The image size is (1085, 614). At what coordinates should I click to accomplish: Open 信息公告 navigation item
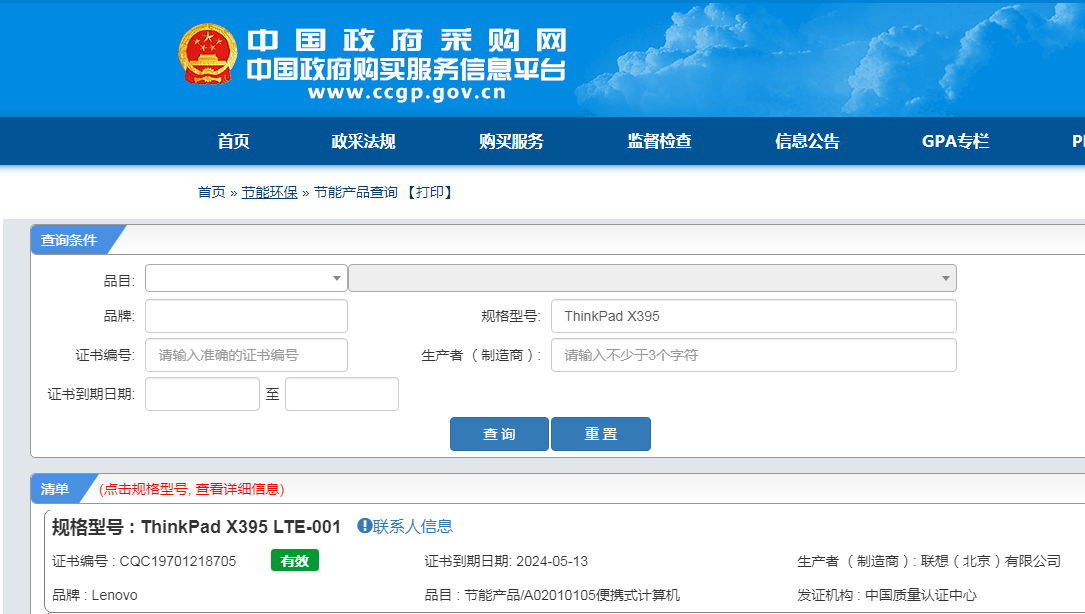(x=807, y=141)
